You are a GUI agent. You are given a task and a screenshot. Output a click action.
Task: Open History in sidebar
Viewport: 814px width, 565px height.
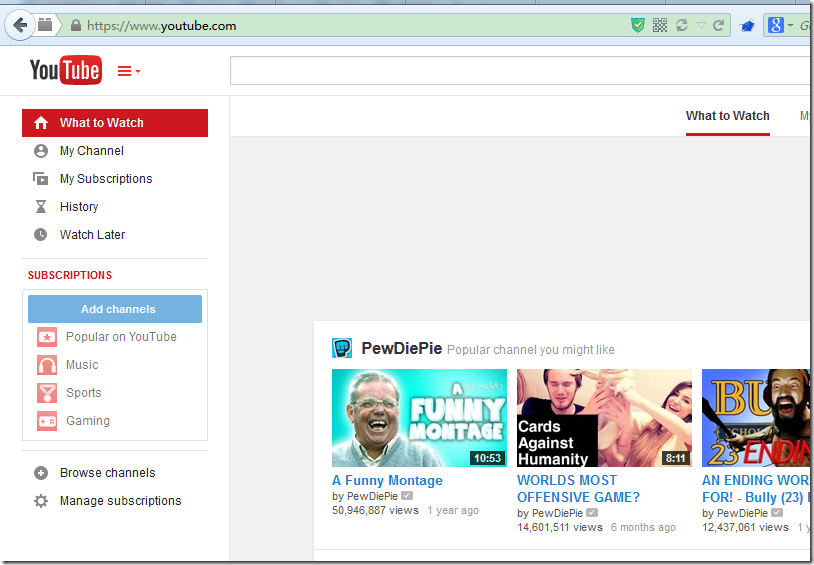click(x=79, y=207)
